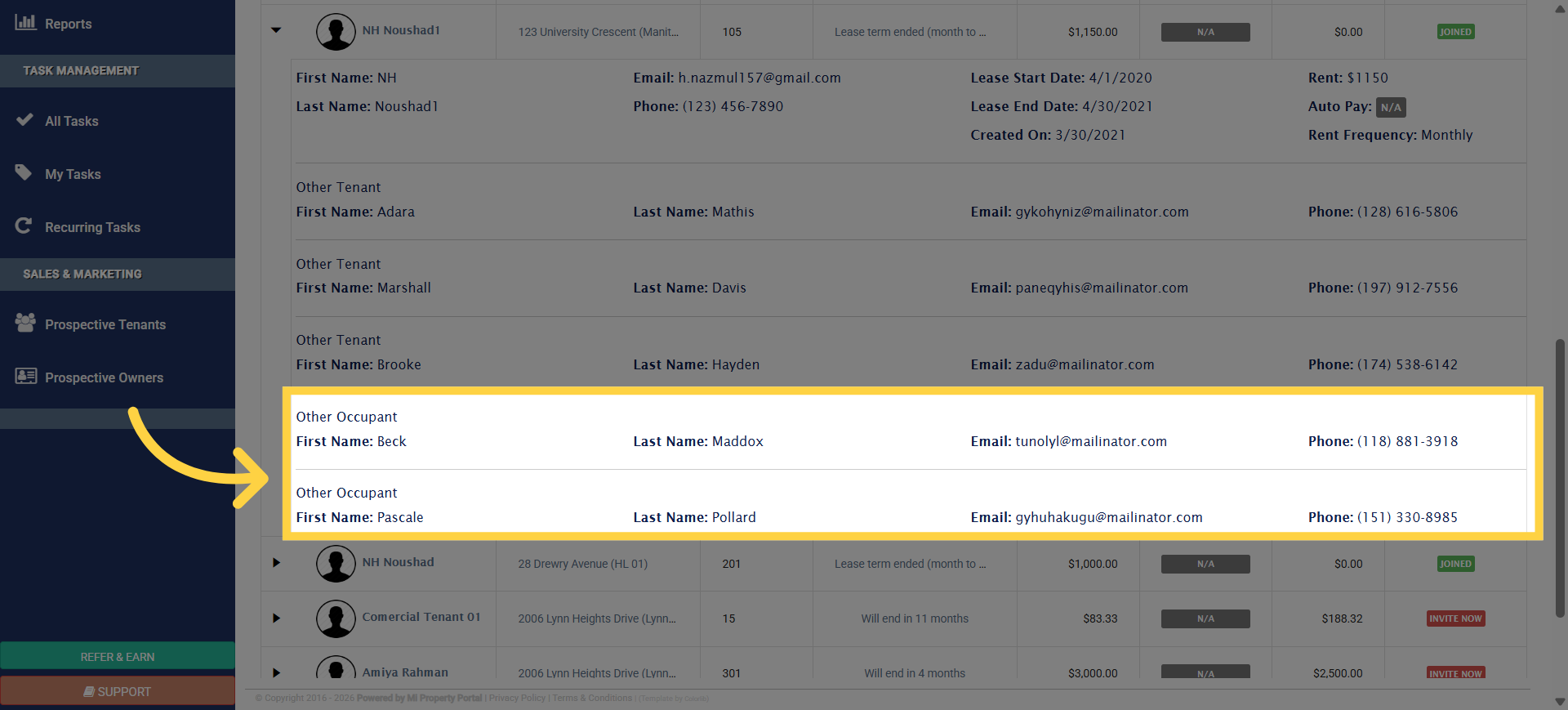Click the SUPPORT button
Viewport: 1568px width, 710px height.
[118, 691]
